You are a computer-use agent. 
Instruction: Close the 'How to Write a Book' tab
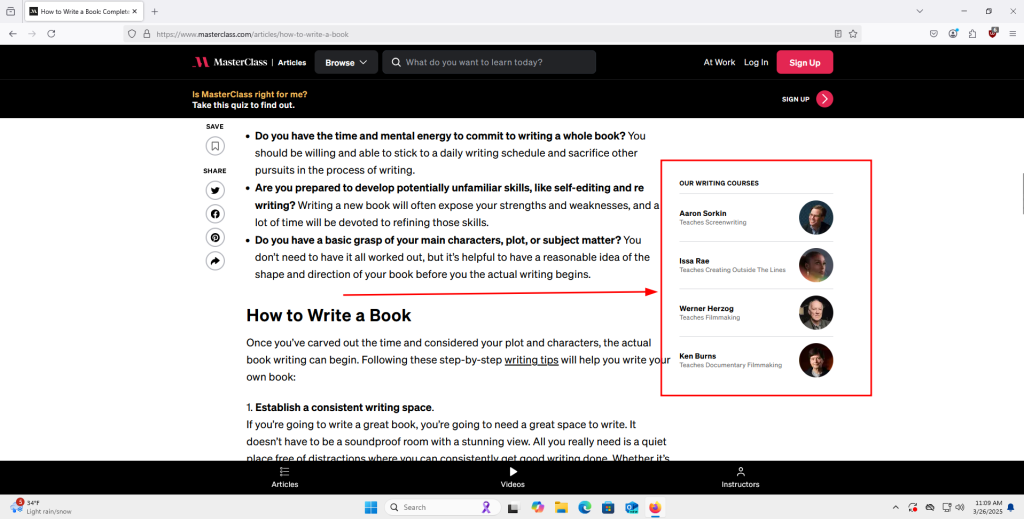[x=135, y=11]
